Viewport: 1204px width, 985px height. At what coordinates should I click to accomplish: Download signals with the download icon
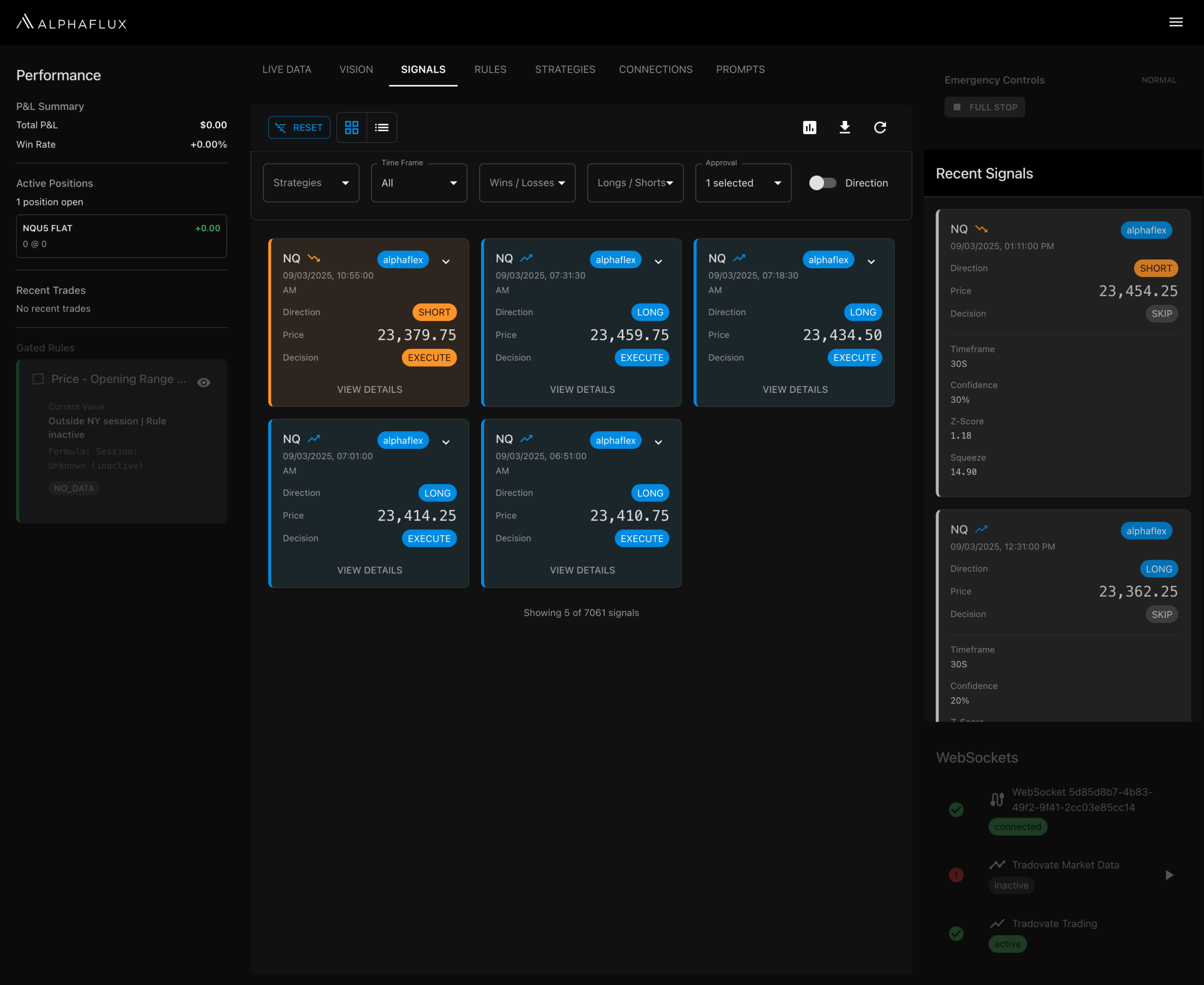click(x=844, y=127)
